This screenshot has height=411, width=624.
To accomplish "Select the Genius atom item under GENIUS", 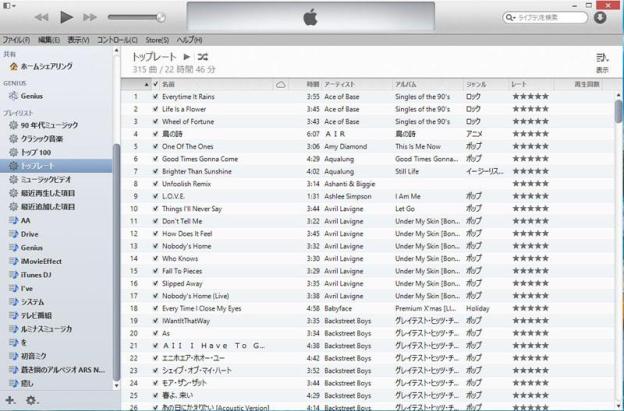I will pyautogui.click(x=26, y=96).
